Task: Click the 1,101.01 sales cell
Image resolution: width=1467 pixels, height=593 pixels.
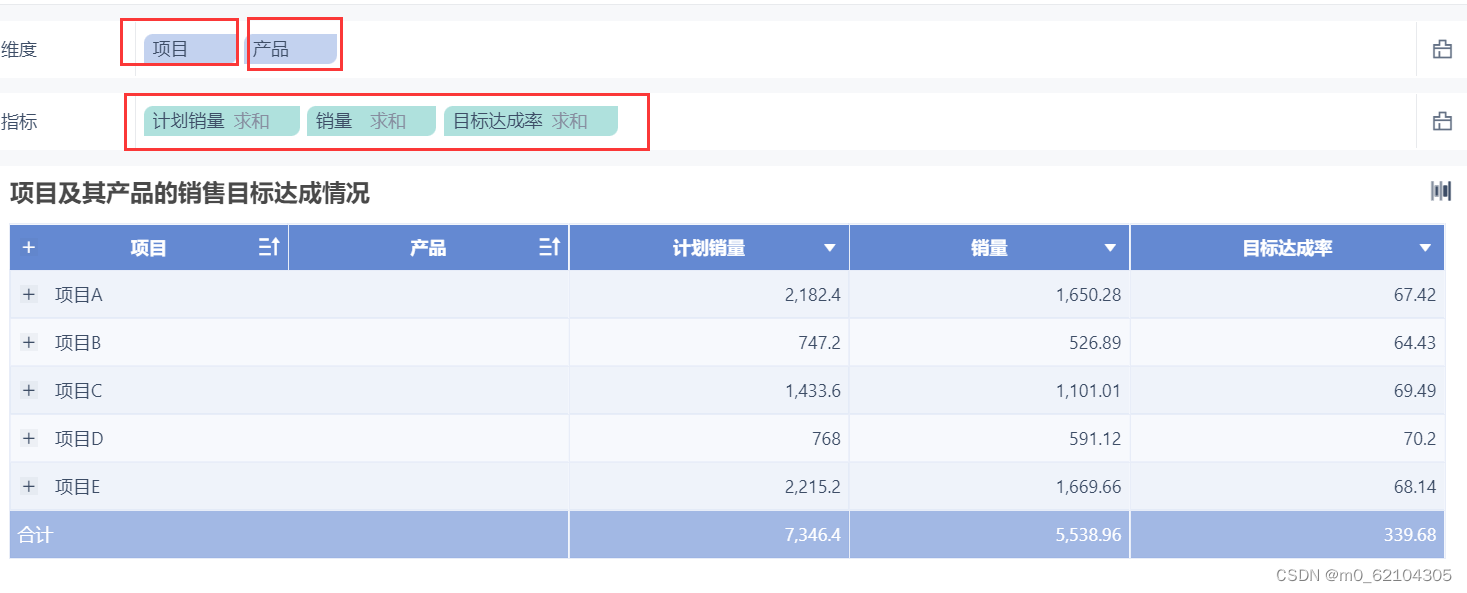Action: (x=990, y=391)
